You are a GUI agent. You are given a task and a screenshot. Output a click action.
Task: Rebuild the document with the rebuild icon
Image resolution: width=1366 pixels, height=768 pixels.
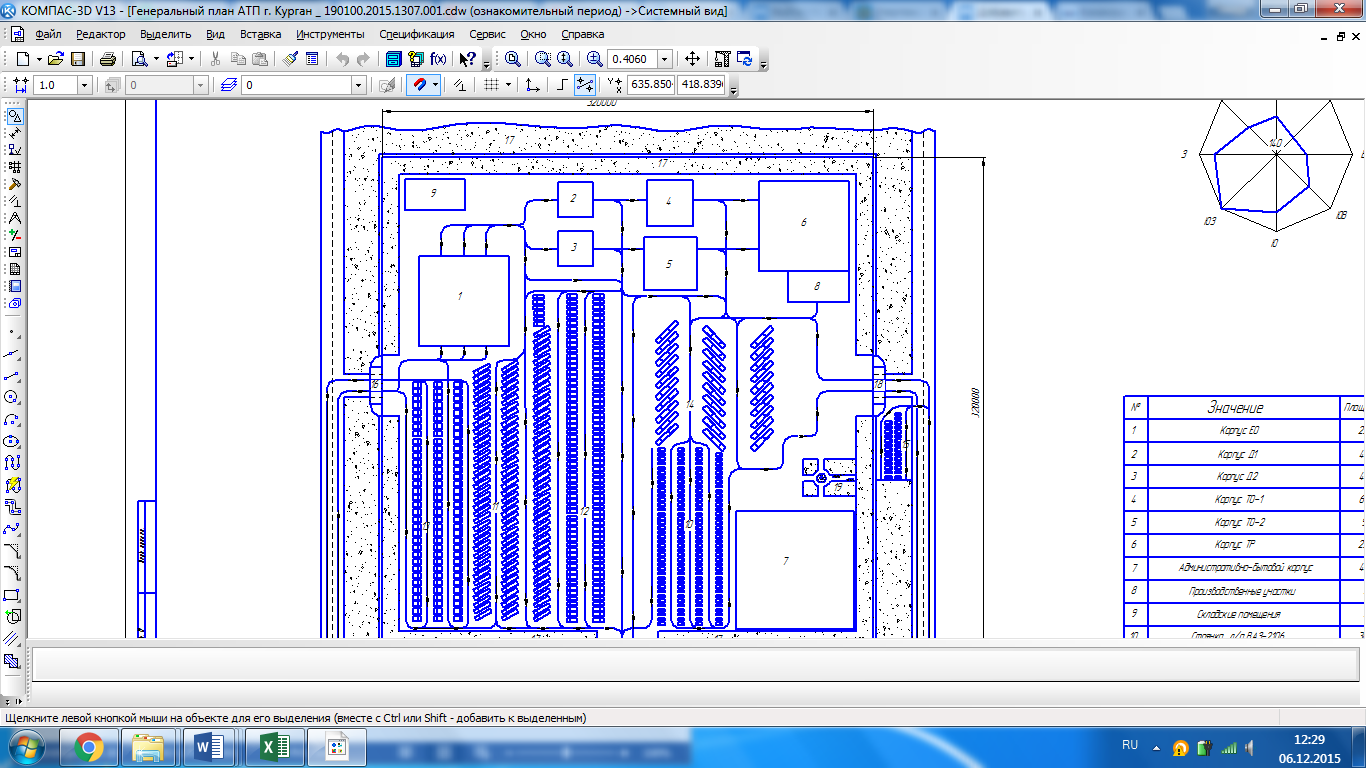tap(722, 59)
